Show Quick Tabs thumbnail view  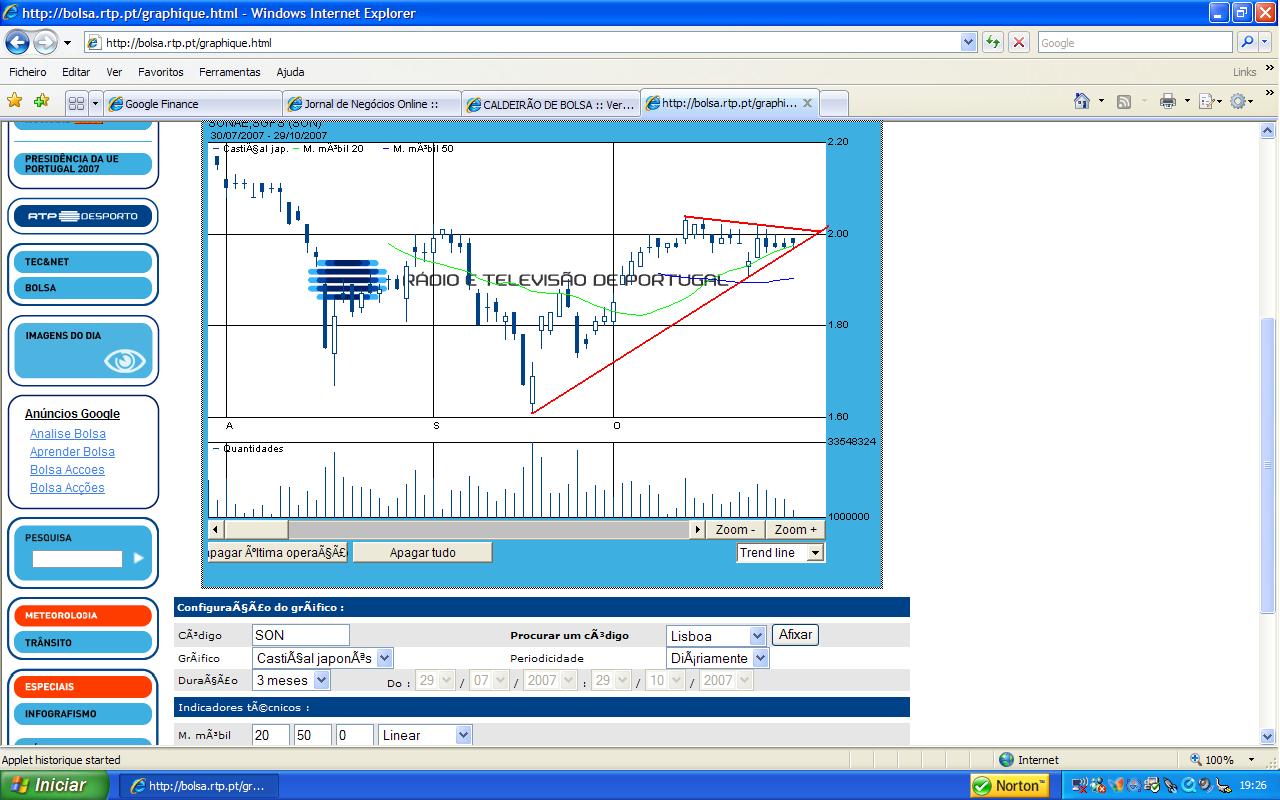pyautogui.click(x=76, y=103)
